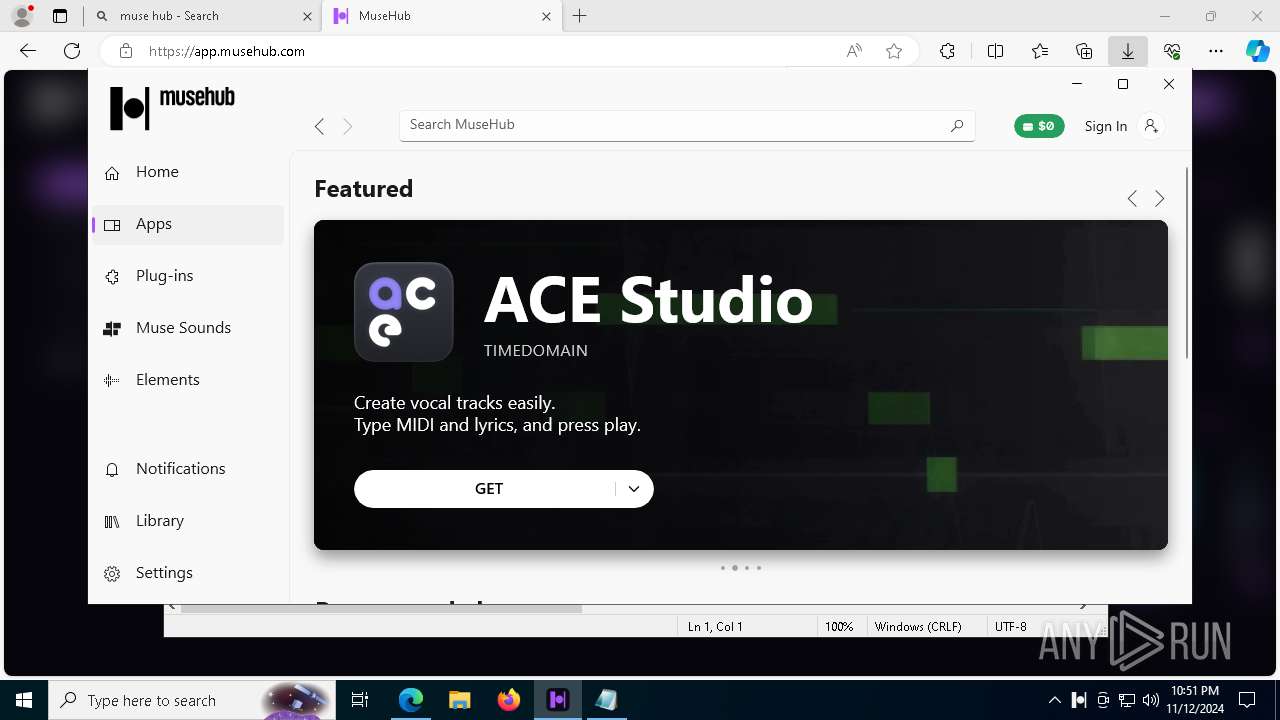Click the magnifier icon in MuseHub search
This screenshot has width=1280, height=720.
957,125
